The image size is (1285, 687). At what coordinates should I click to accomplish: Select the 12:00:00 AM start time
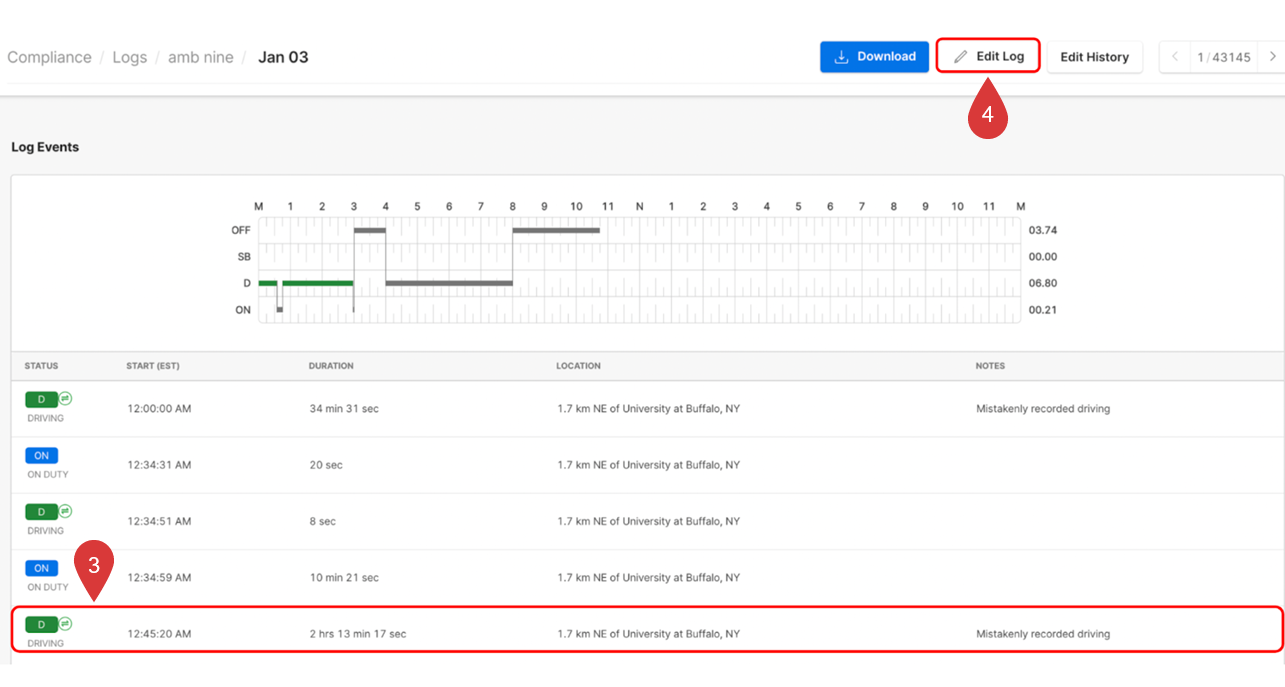tap(159, 409)
